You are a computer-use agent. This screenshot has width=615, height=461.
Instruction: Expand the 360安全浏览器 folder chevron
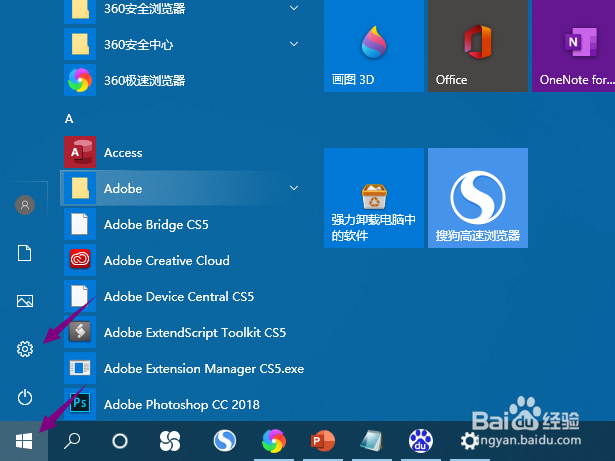click(x=294, y=8)
